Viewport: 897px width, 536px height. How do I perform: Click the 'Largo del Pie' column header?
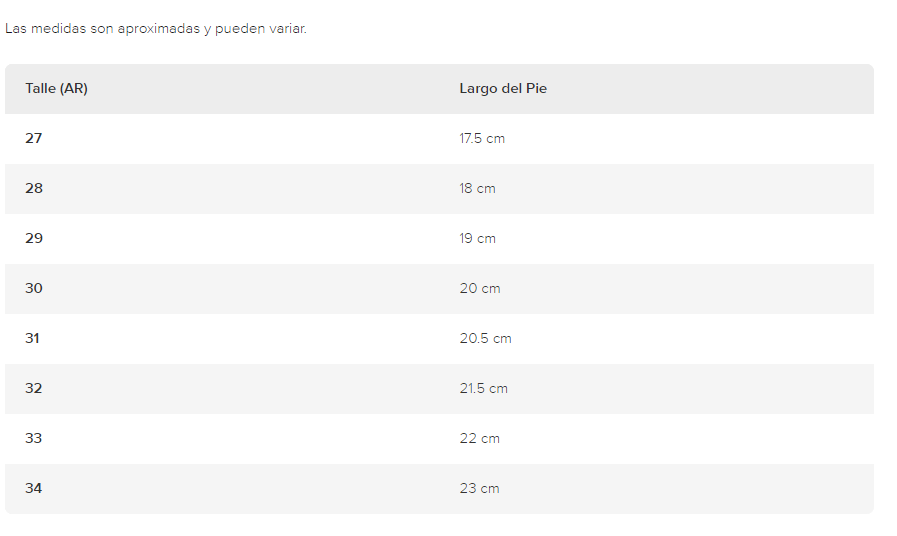click(503, 89)
